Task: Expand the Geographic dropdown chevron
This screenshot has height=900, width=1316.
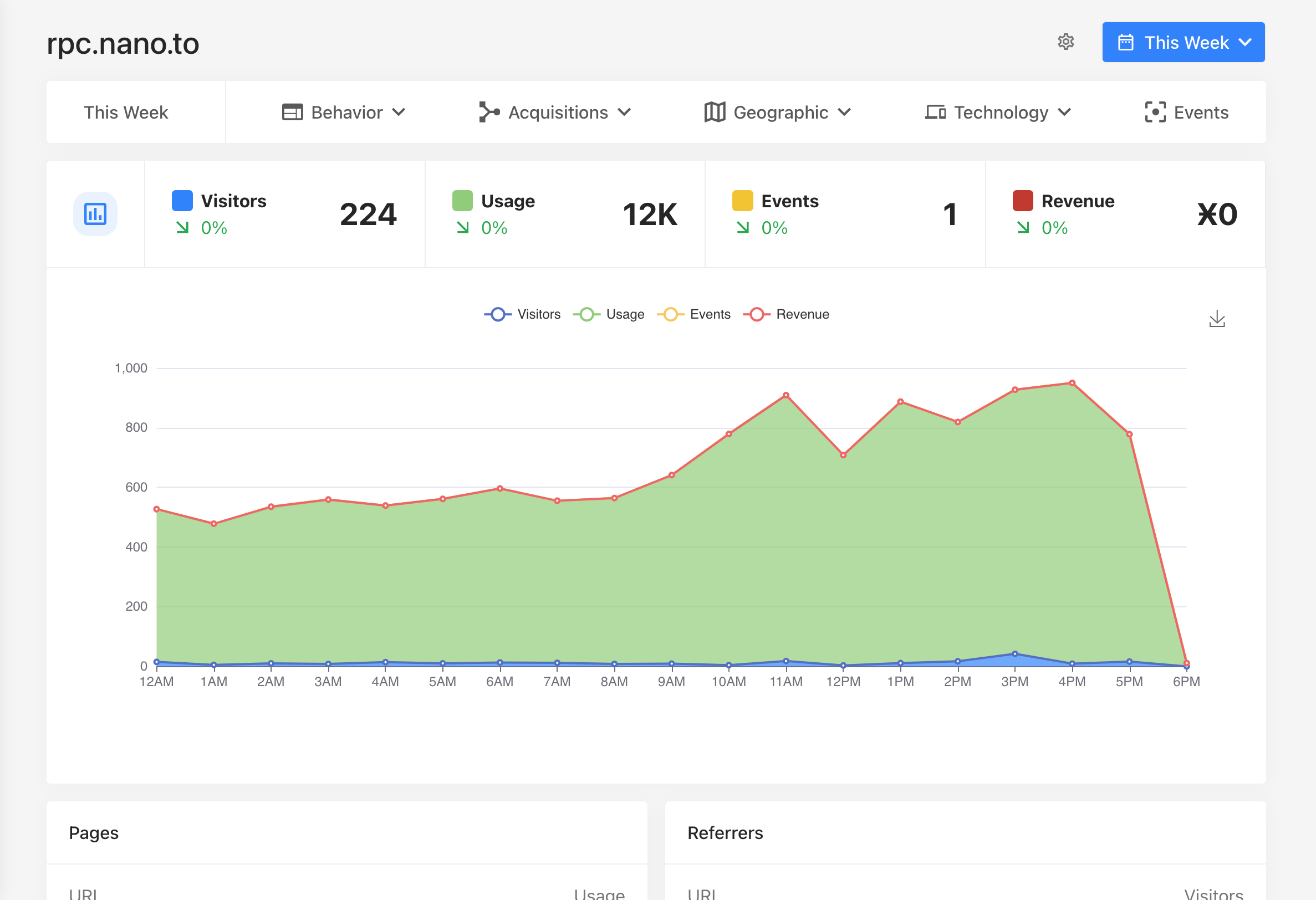Action: [844, 112]
